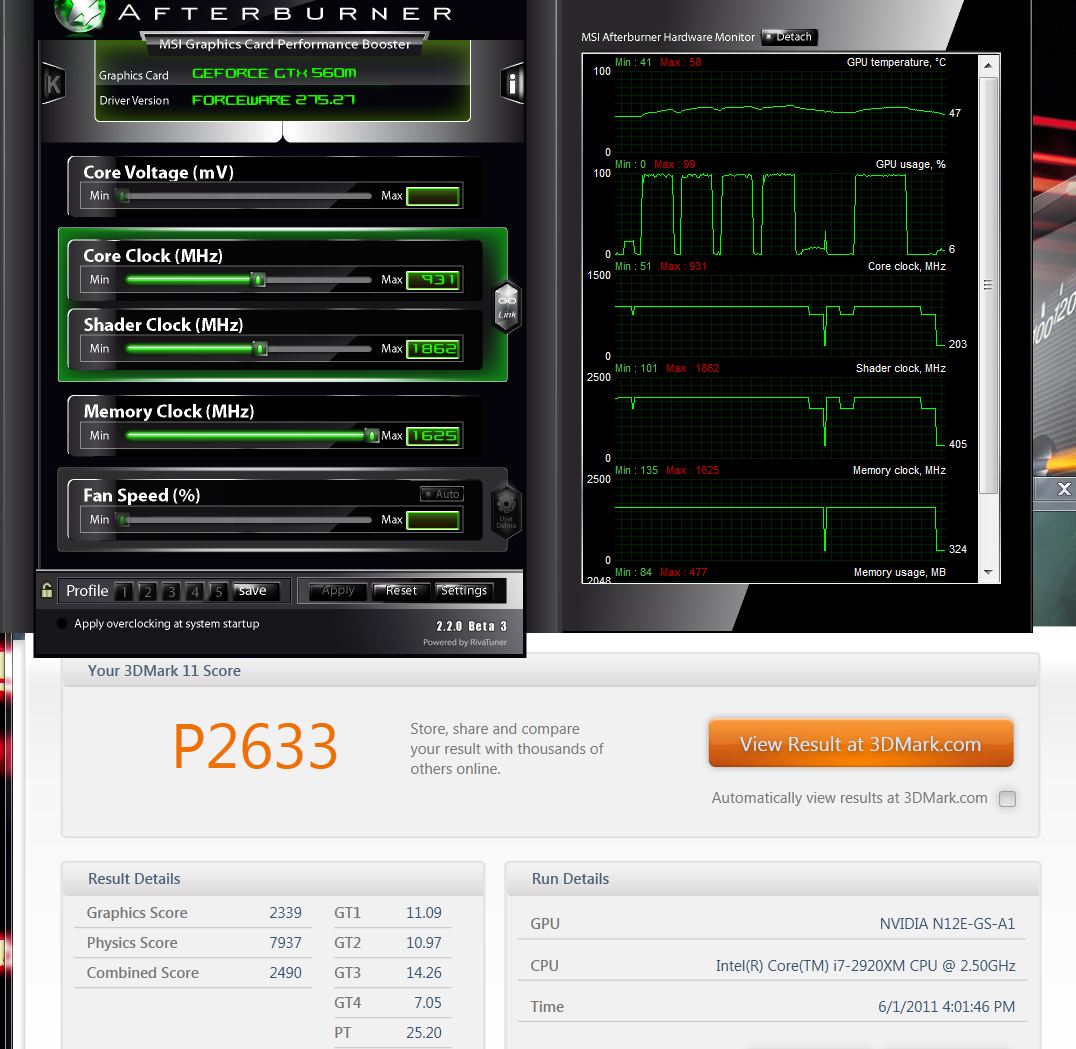Viewport: 1076px width, 1049px height.
Task: Toggle the fan speed Auto button
Action: [442, 494]
